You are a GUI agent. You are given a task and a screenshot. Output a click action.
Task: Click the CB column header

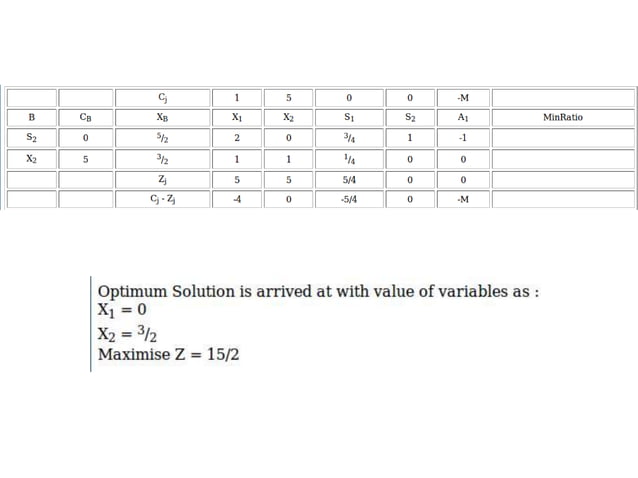(85, 118)
